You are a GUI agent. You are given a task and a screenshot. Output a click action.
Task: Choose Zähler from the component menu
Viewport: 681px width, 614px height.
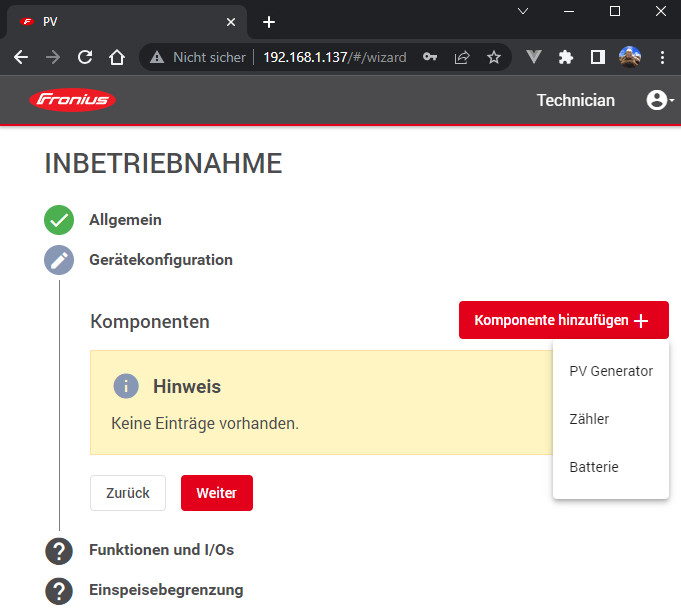point(589,419)
